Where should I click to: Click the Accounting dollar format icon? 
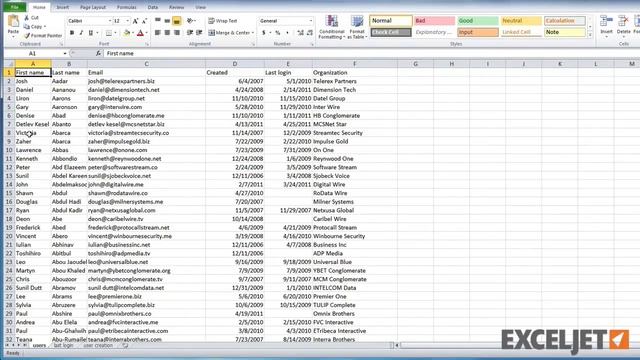click(264, 33)
